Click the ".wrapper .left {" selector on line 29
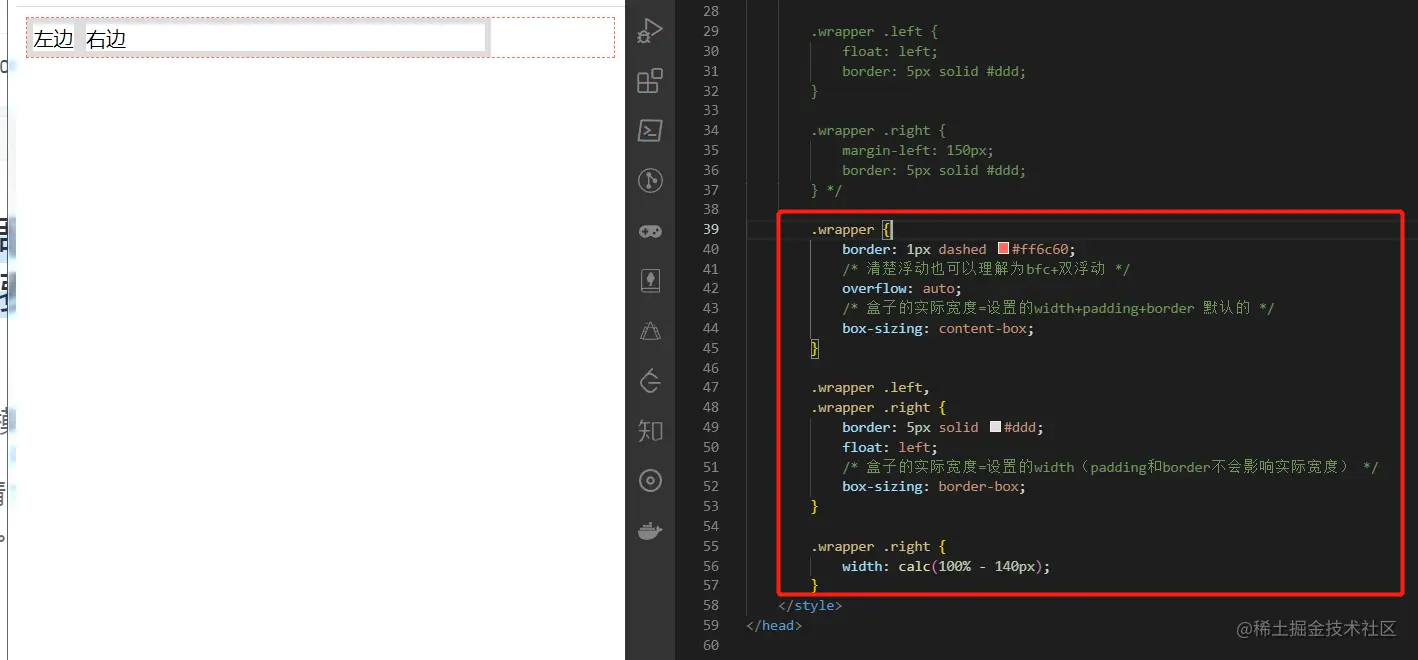Image resolution: width=1418 pixels, height=660 pixels. 874,31
